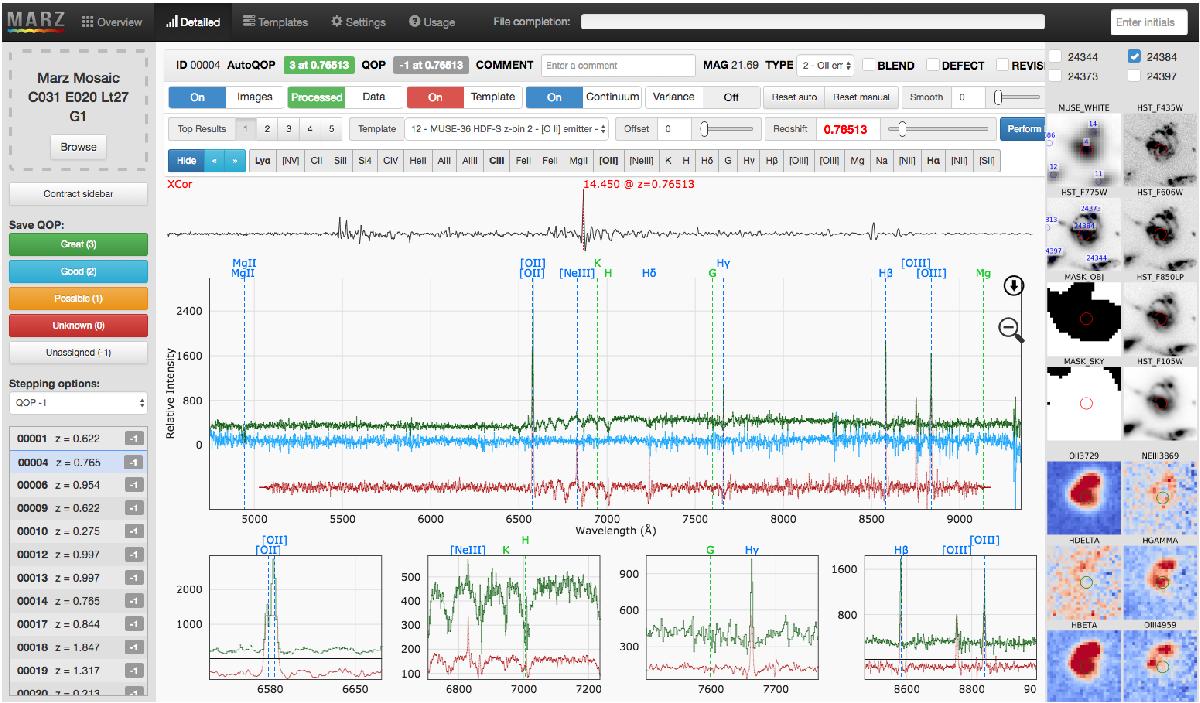Click the next spectral line arrow button
1200x703 pixels.
coord(233,160)
